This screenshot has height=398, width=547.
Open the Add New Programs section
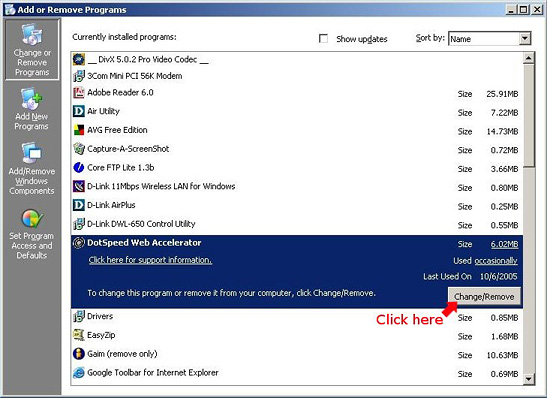click(32, 109)
